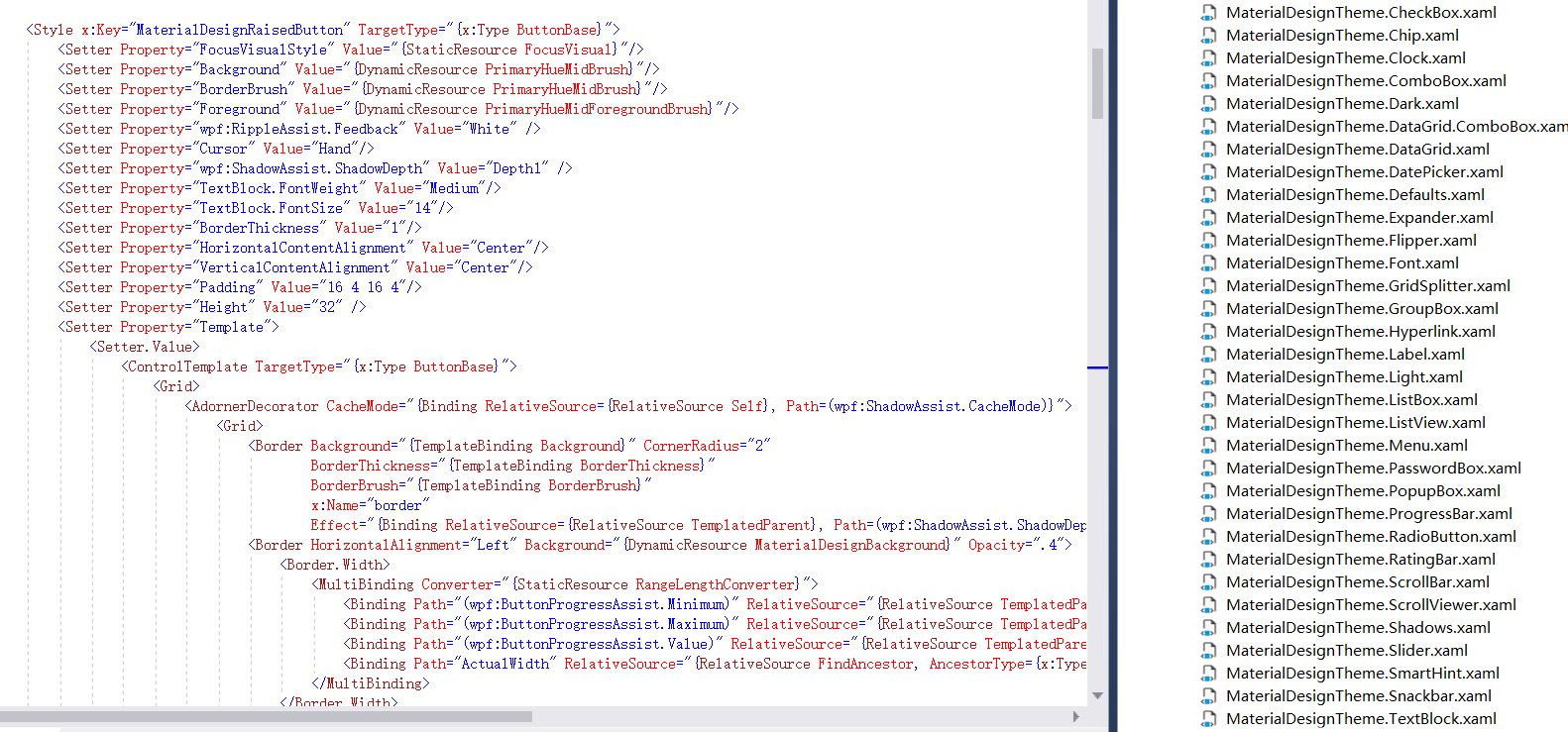Viewport: 1568px width, 732px height.
Task: Click the MaterialDesignTheme.CheckBox.xaml file icon
Action: tap(1208, 13)
